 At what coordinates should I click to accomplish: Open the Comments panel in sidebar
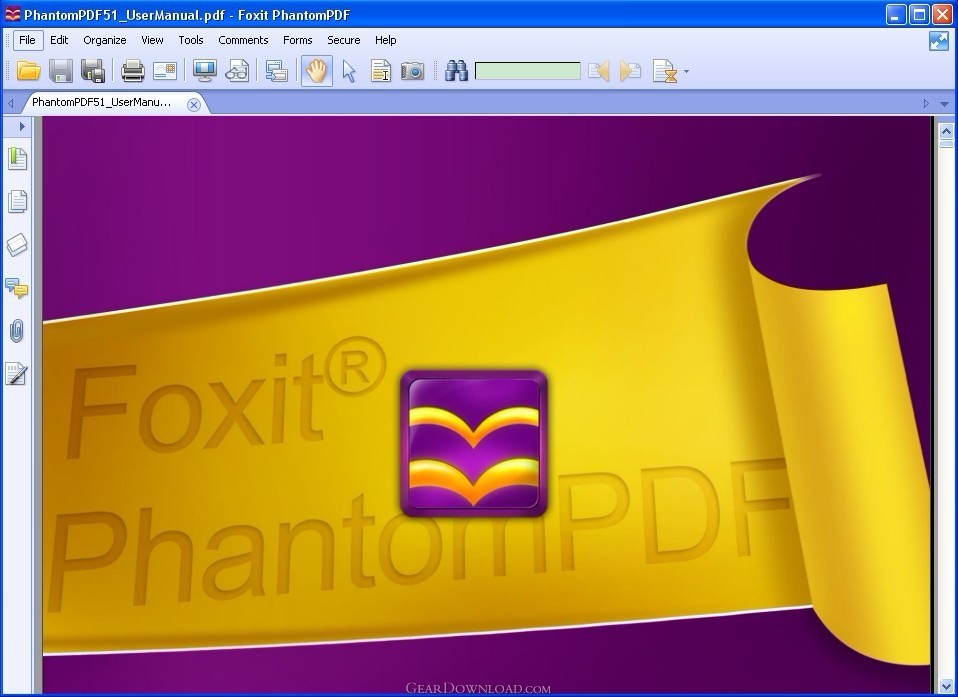click(x=16, y=288)
